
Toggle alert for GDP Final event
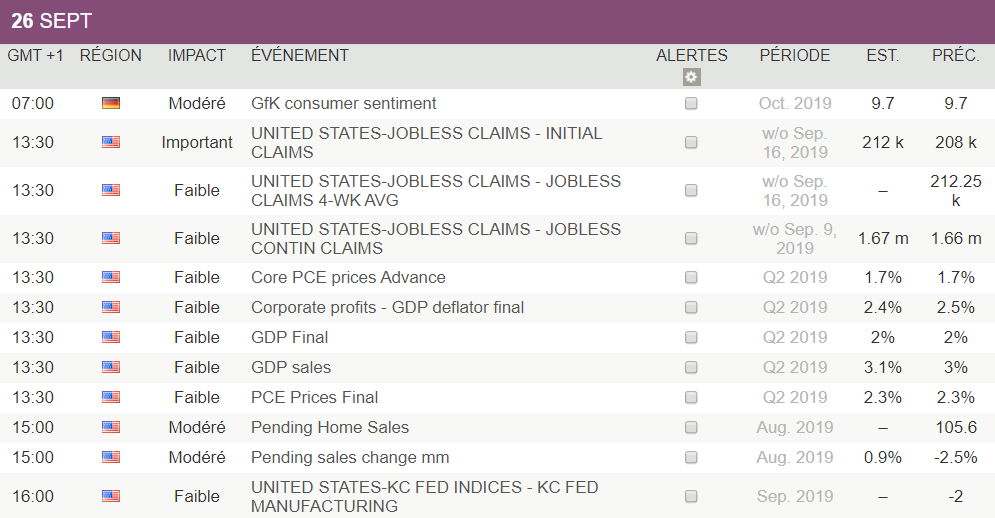(691, 337)
